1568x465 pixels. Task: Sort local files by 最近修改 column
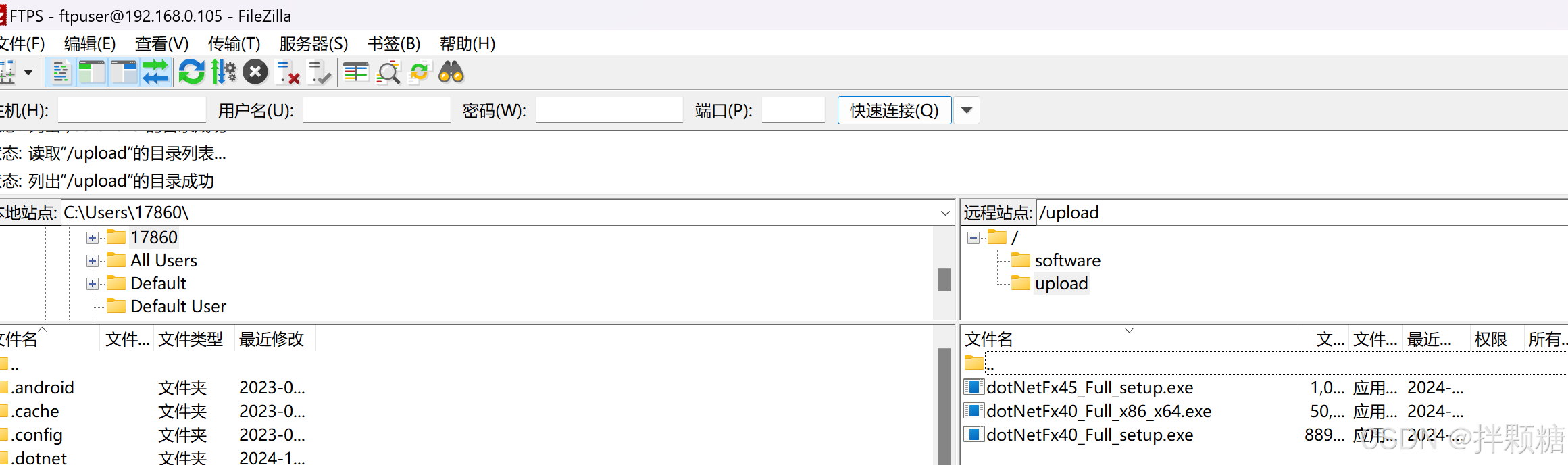click(x=272, y=339)
